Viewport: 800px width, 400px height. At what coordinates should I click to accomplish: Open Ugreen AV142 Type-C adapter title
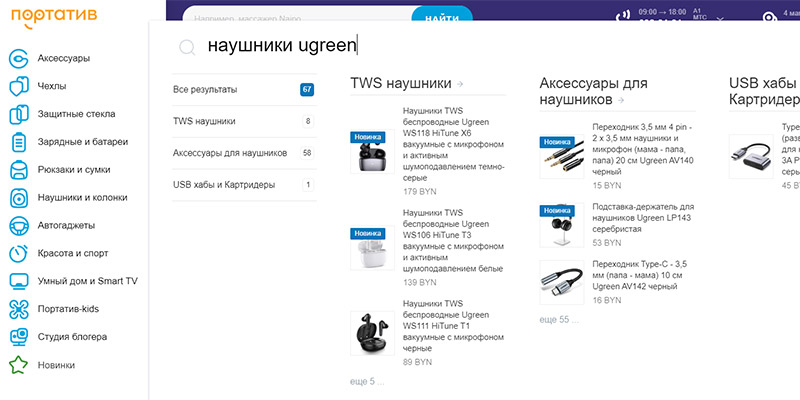(640, 276)
